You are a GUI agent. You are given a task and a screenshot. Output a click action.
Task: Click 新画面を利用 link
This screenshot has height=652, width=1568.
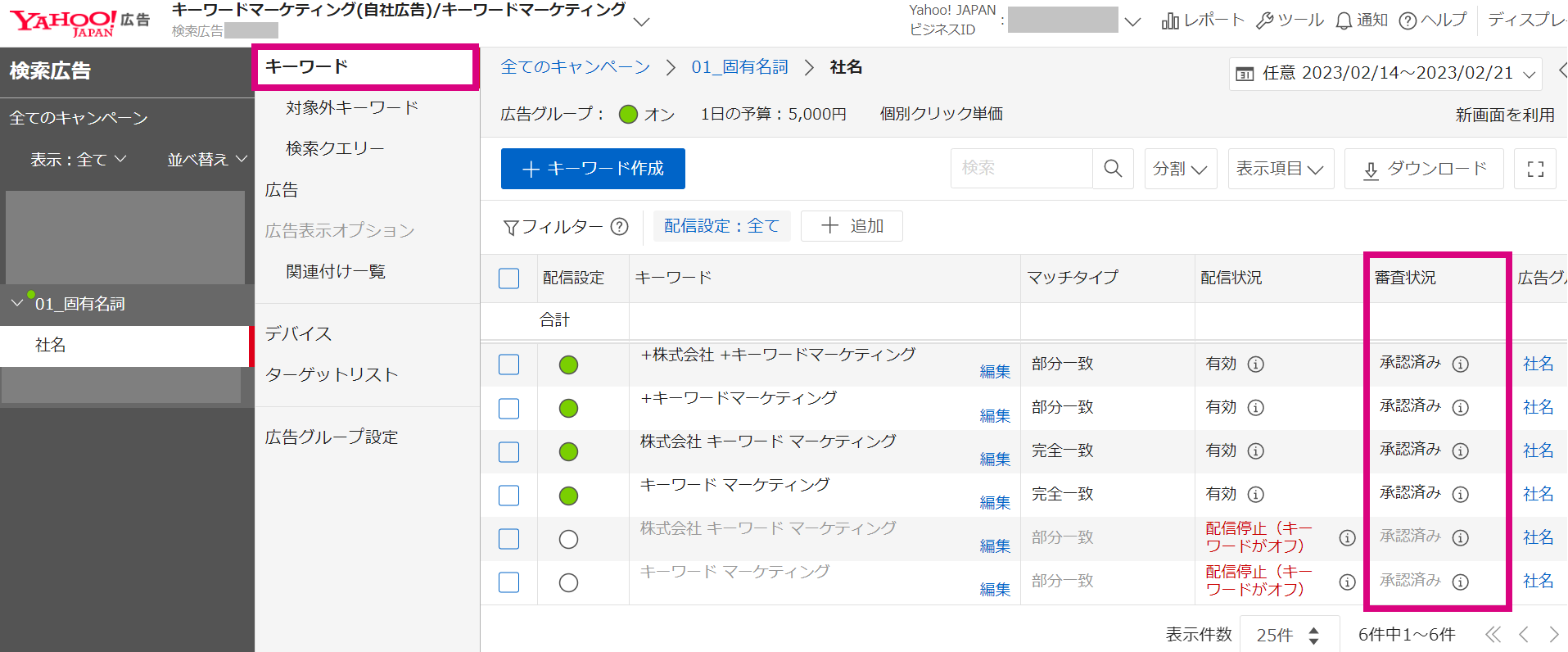click(1505, 115)
